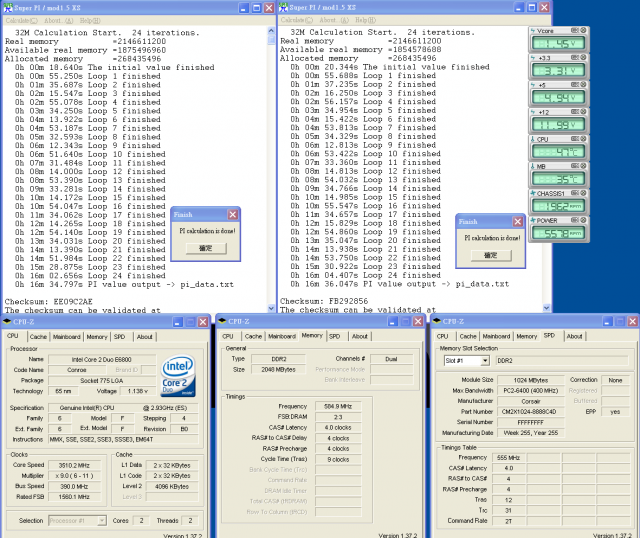
Task: Open the About menu in the Super PI window with checksum FB292856
Action: (x=334, y=20)
